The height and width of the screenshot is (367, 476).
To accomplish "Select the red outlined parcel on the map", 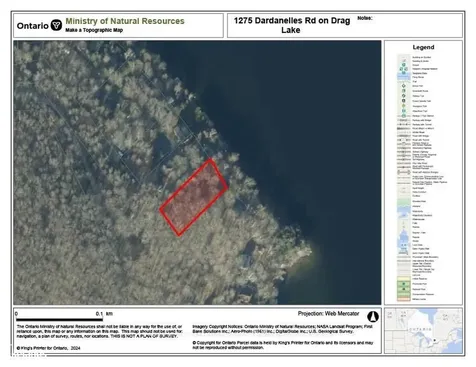I will coord(194,197).
